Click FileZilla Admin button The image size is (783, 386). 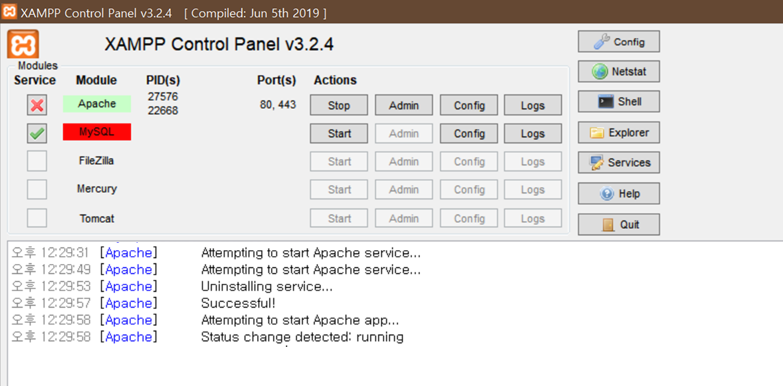tap(404, 161)
